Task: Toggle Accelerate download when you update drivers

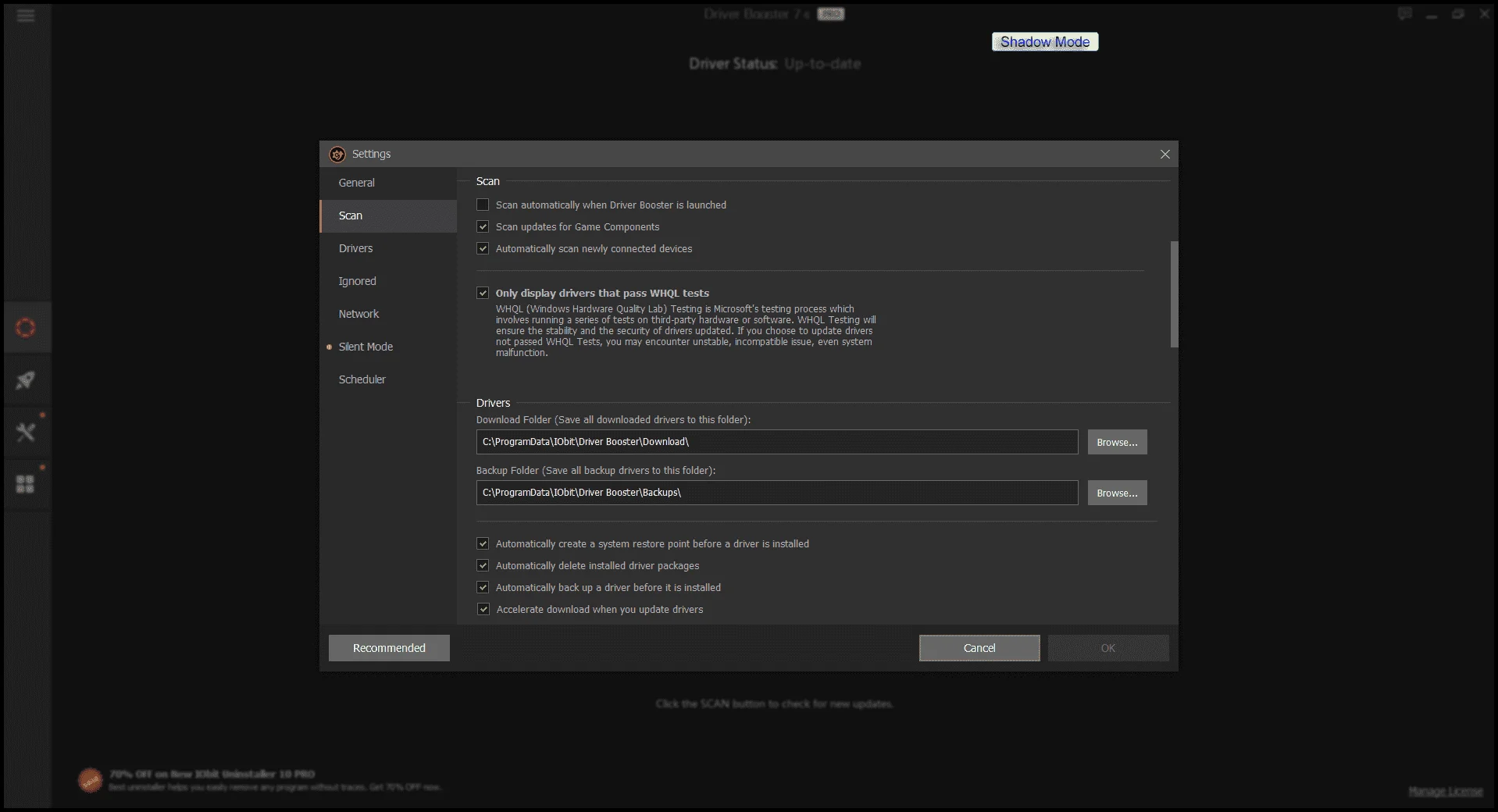Action: click(483, 609)
